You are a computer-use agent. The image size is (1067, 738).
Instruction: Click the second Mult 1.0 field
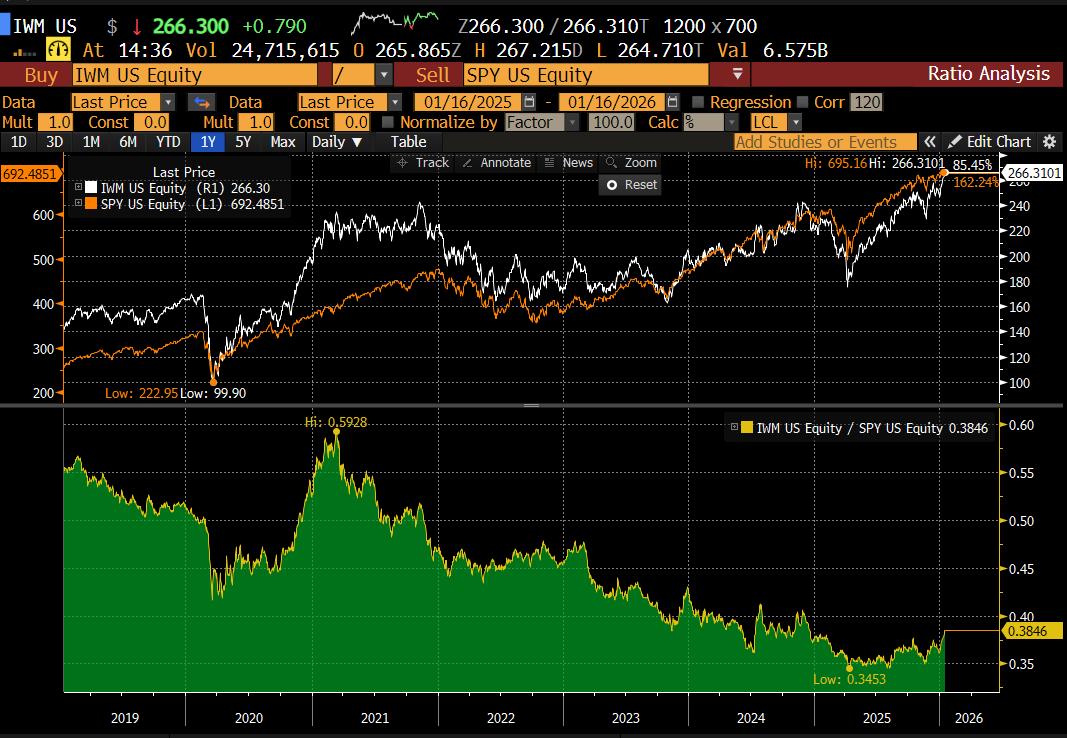tap(256, 122)
